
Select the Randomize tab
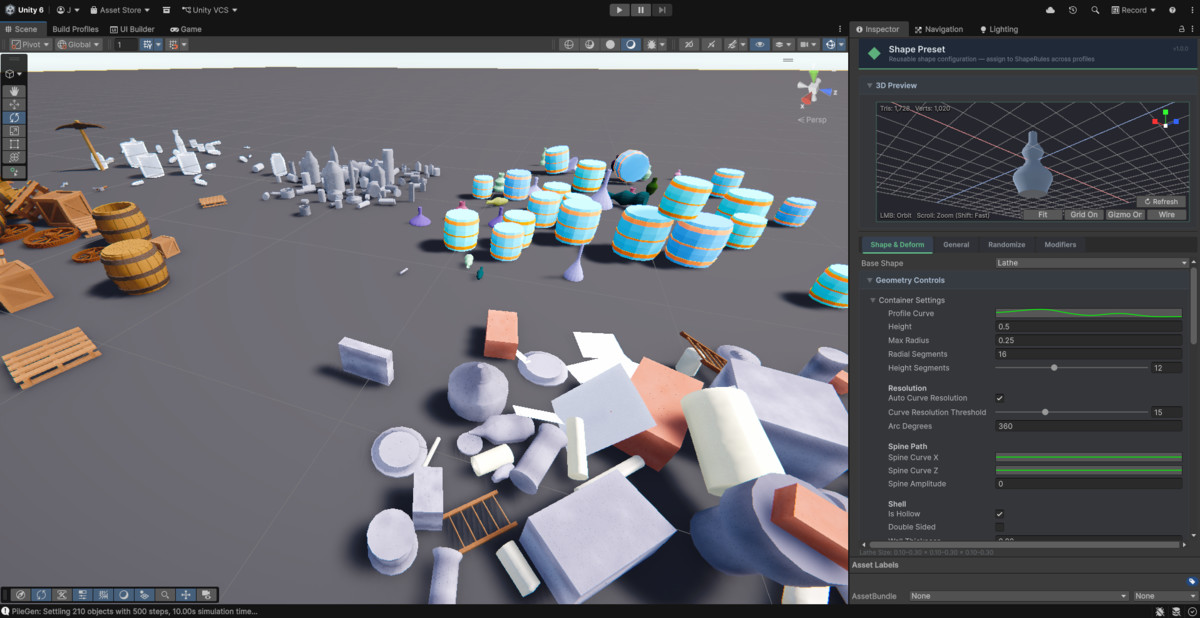[x=1006, y=244]
